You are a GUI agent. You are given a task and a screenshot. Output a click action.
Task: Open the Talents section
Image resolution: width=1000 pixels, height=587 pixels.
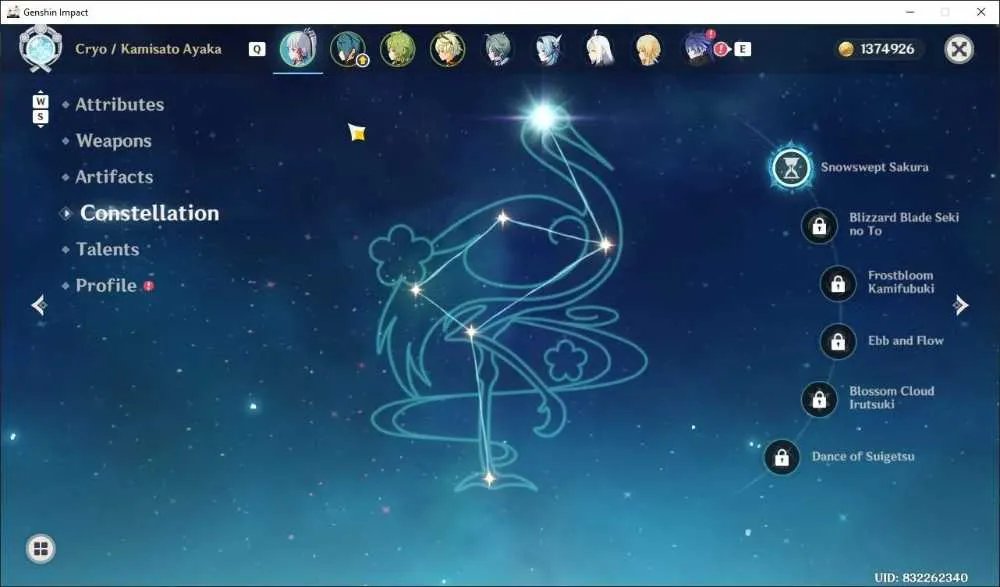coord(107,249)
